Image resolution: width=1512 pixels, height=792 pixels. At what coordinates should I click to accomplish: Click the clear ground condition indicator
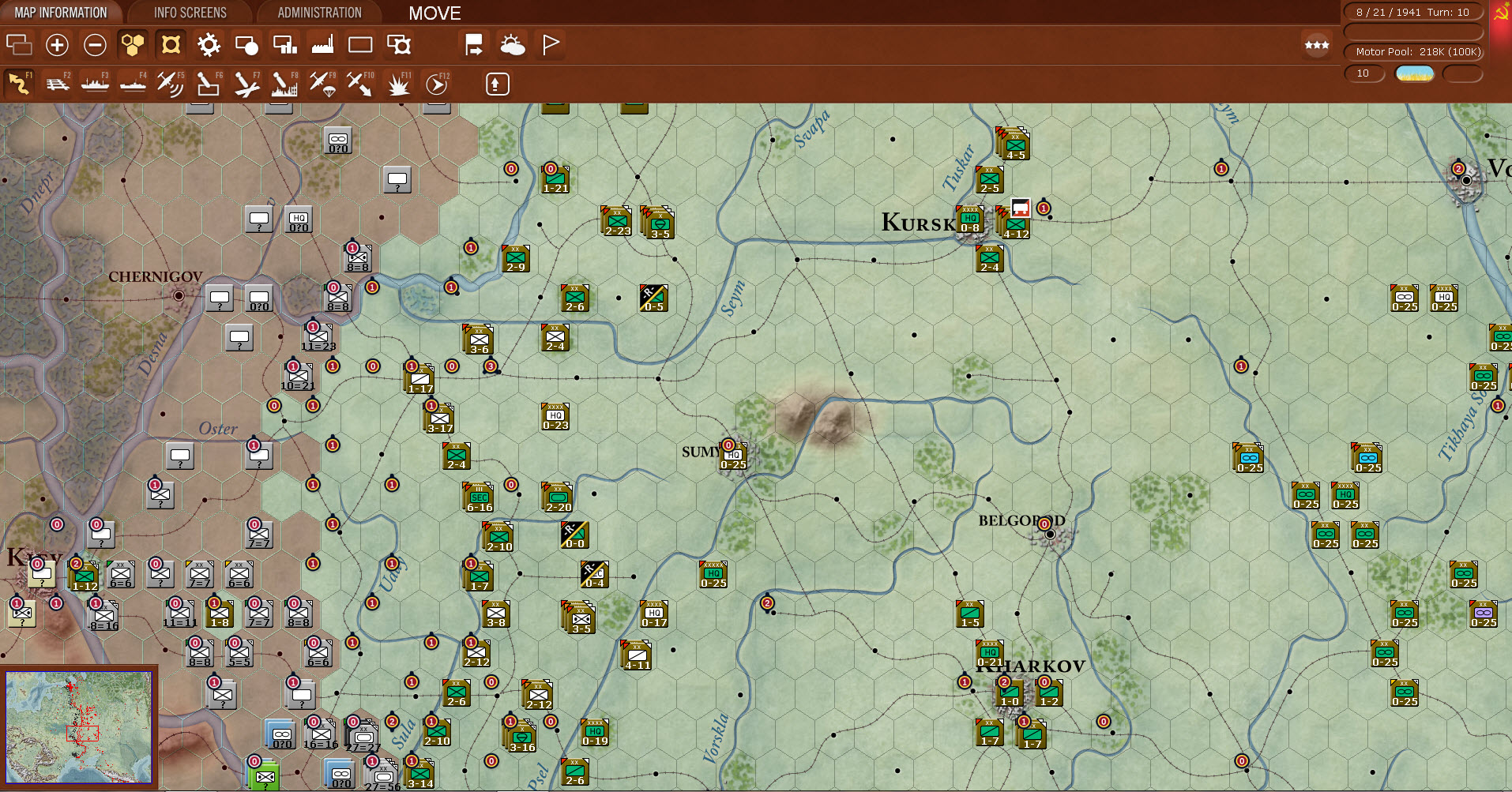[x=1415, y=73]
